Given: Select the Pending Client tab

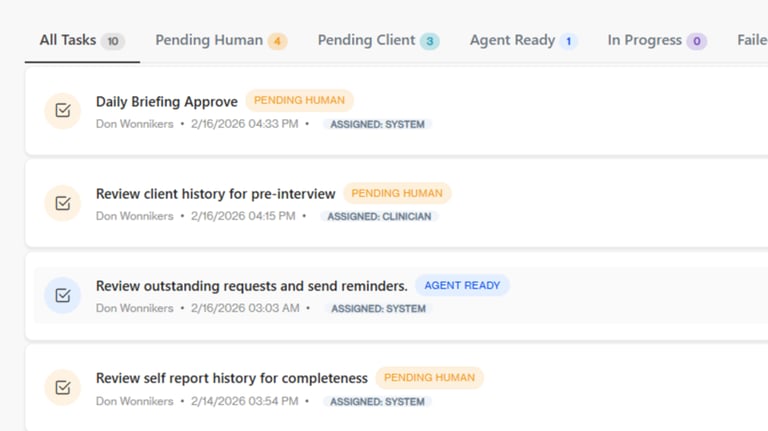Looking at the screenshot, I should 366,41.
